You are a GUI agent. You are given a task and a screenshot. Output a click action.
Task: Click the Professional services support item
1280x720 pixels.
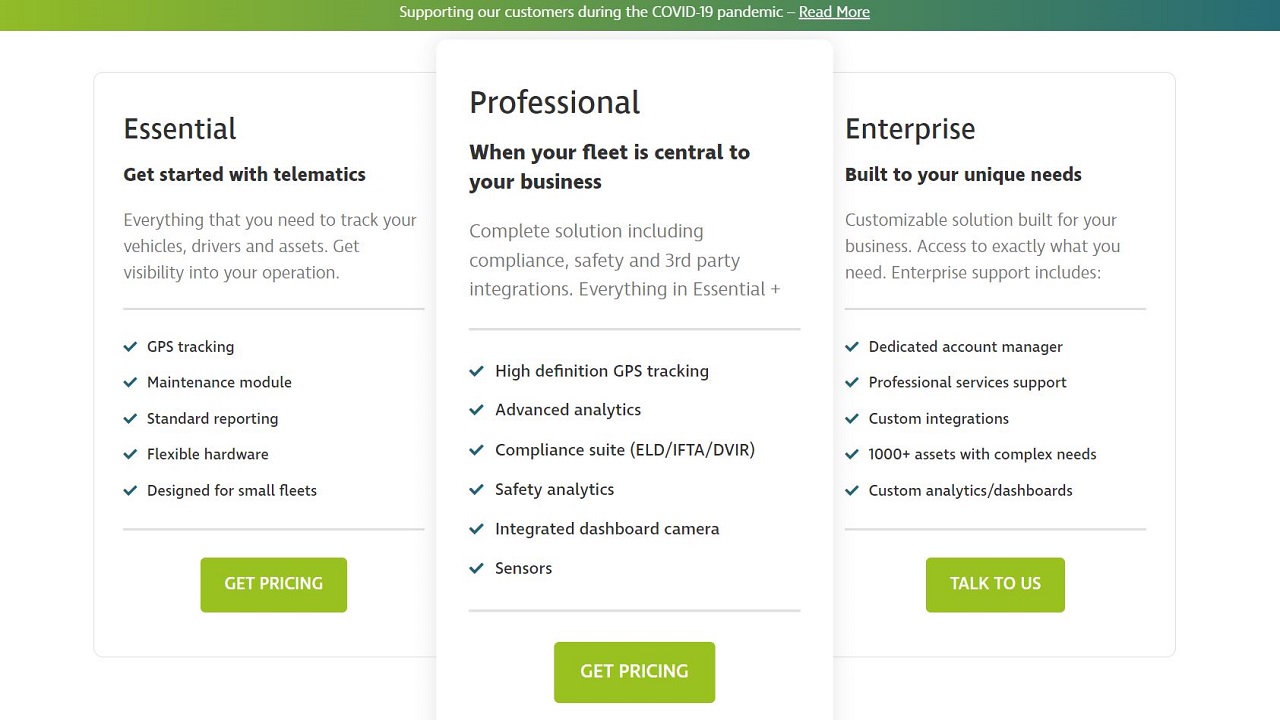(x=967, y=382)
